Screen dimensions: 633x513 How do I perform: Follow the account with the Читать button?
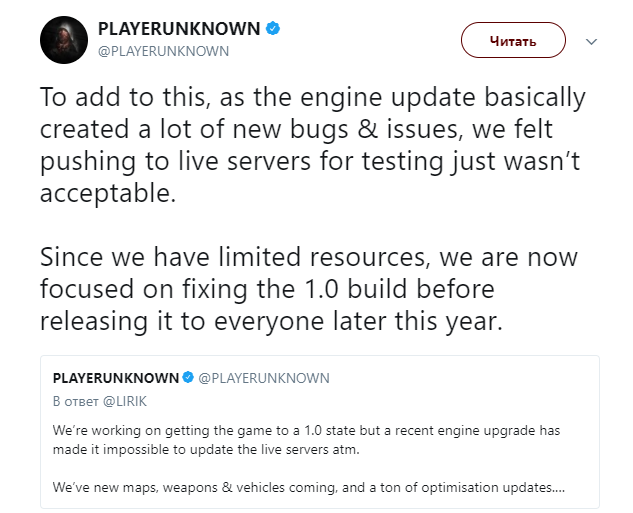[513, 40]
